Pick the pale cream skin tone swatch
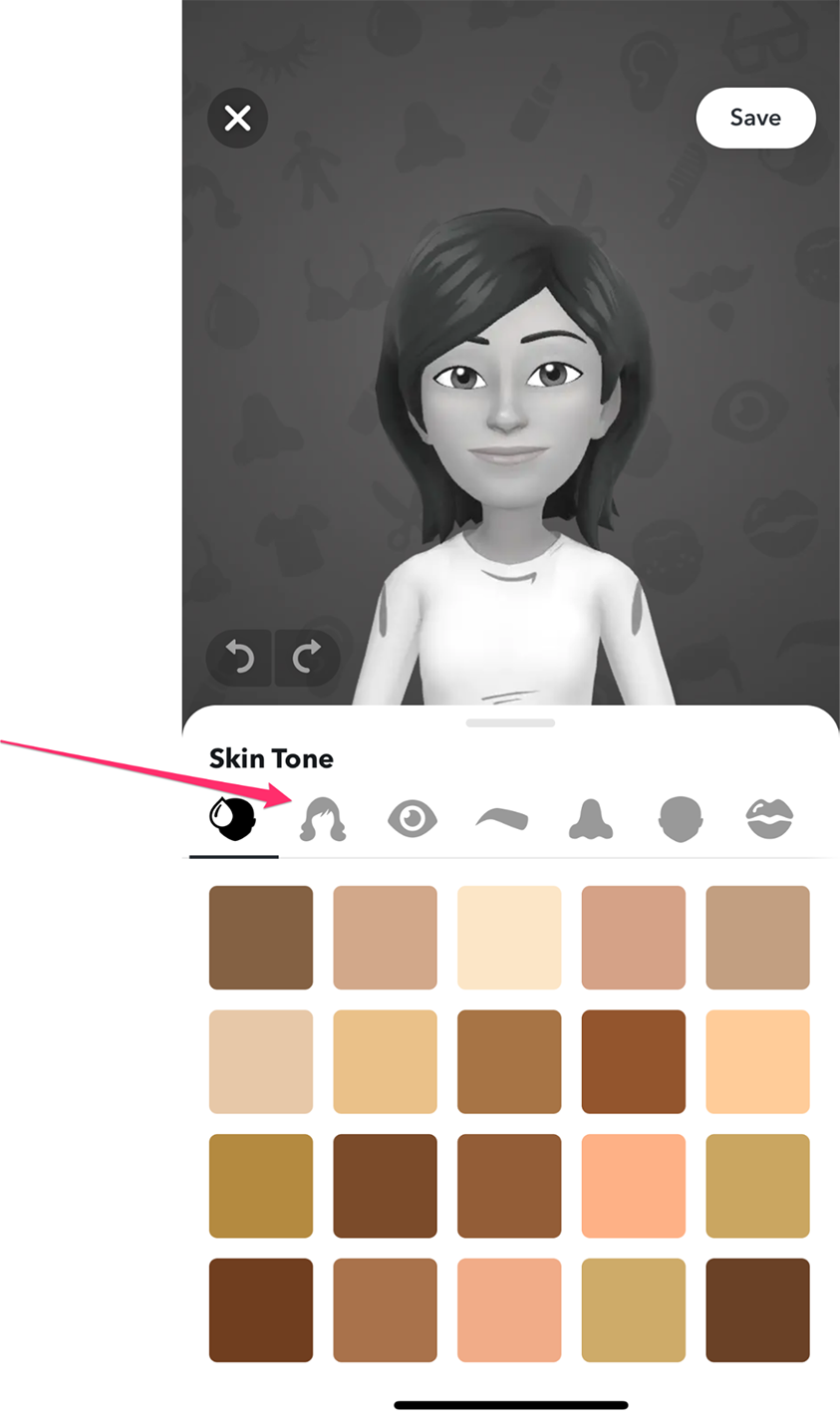This screenshot has height=1423, width=840. tap(509, 938)
